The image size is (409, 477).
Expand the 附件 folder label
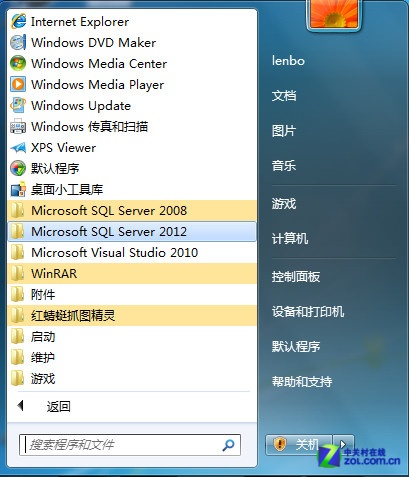point(43,295)
